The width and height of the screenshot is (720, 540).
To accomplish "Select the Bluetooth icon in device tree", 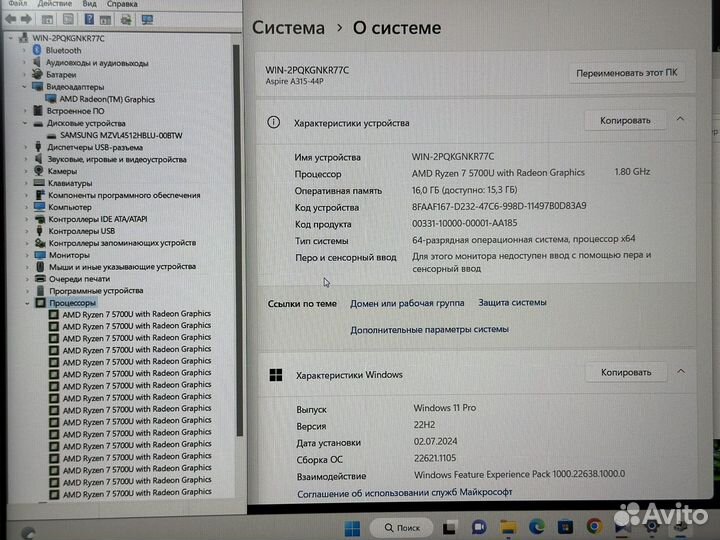I will [37, 50].
